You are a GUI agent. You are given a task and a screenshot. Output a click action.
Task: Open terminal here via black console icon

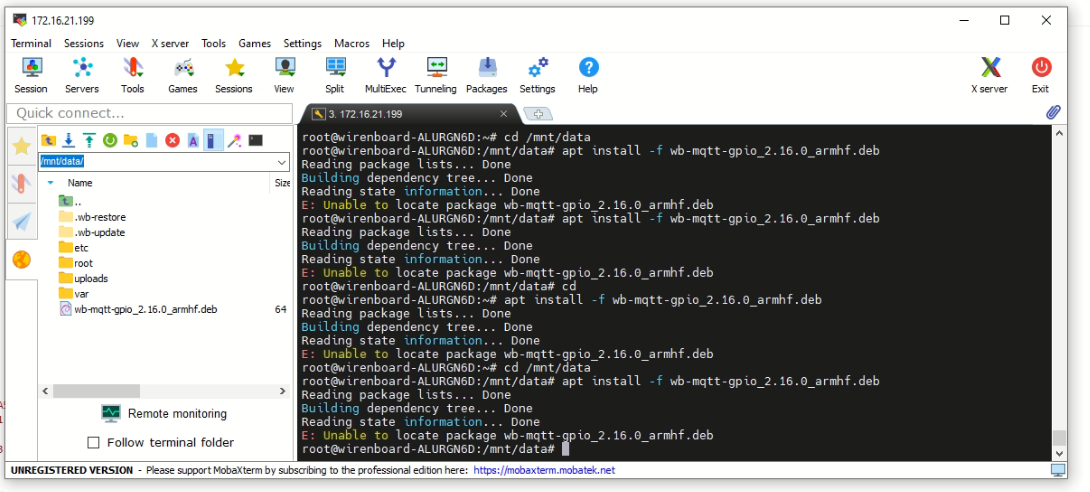tap(256, 140)
